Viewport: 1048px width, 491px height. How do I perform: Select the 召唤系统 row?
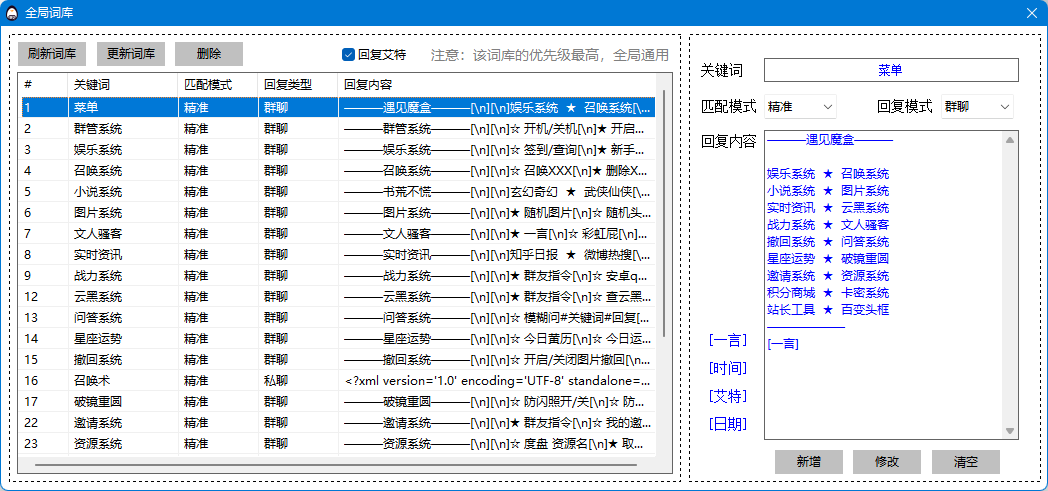337,171
